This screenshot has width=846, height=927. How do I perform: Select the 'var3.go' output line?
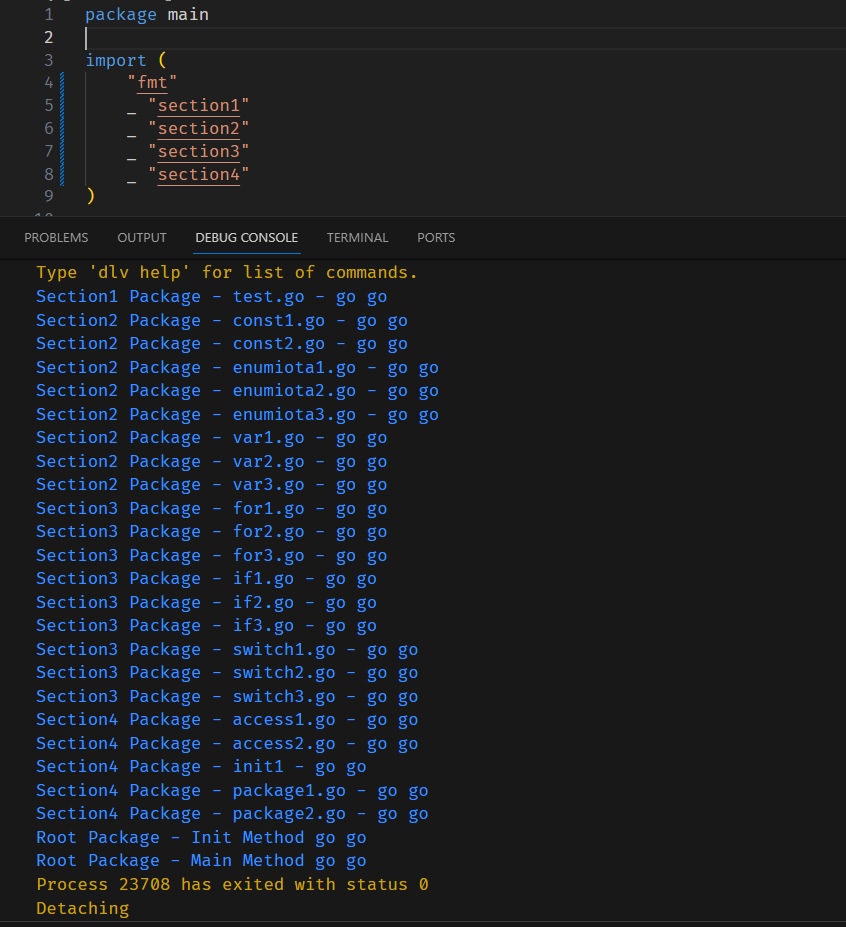click(212, 485)
